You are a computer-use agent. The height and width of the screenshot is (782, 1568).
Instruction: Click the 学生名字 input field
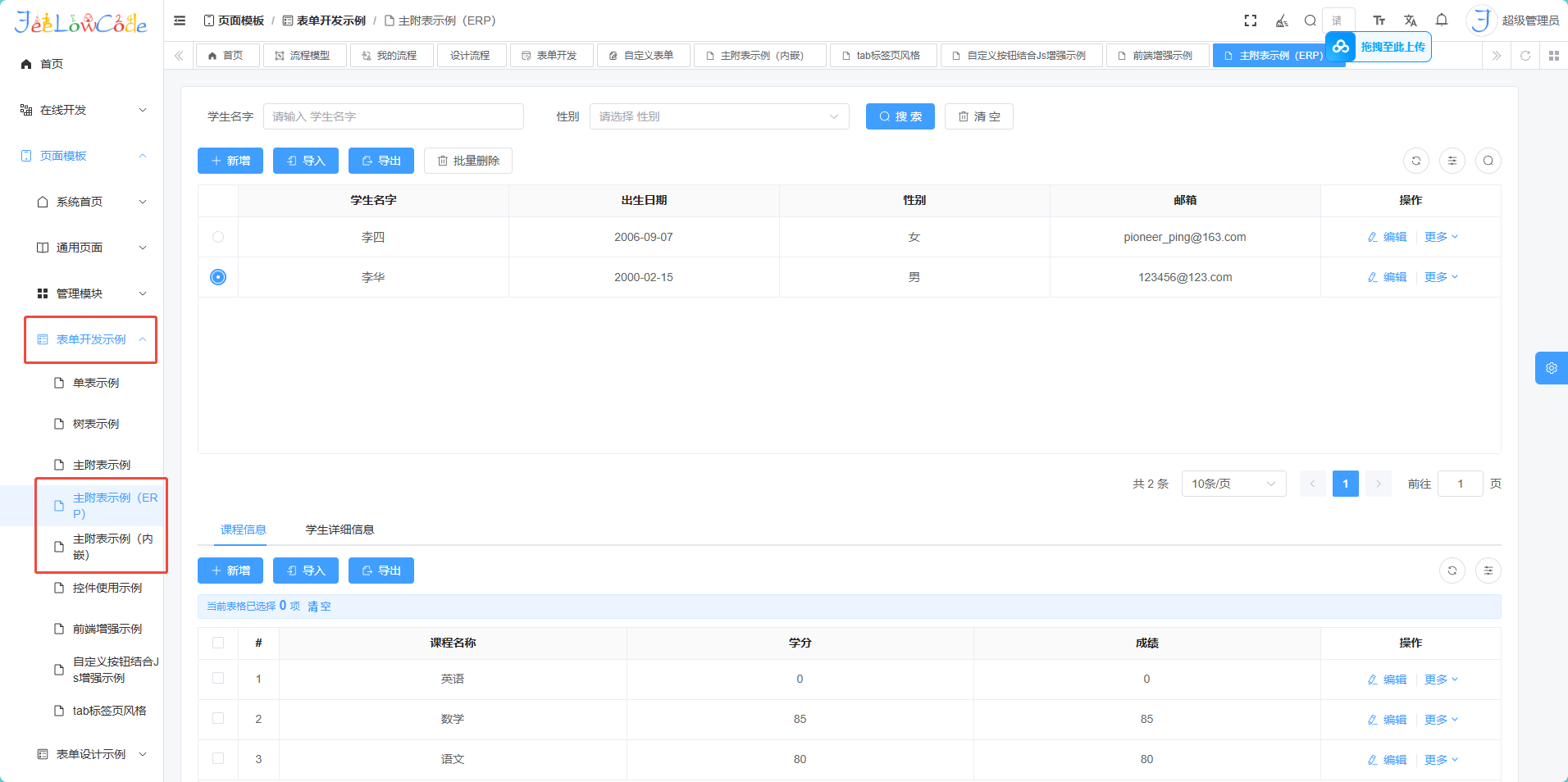point(393,116)
